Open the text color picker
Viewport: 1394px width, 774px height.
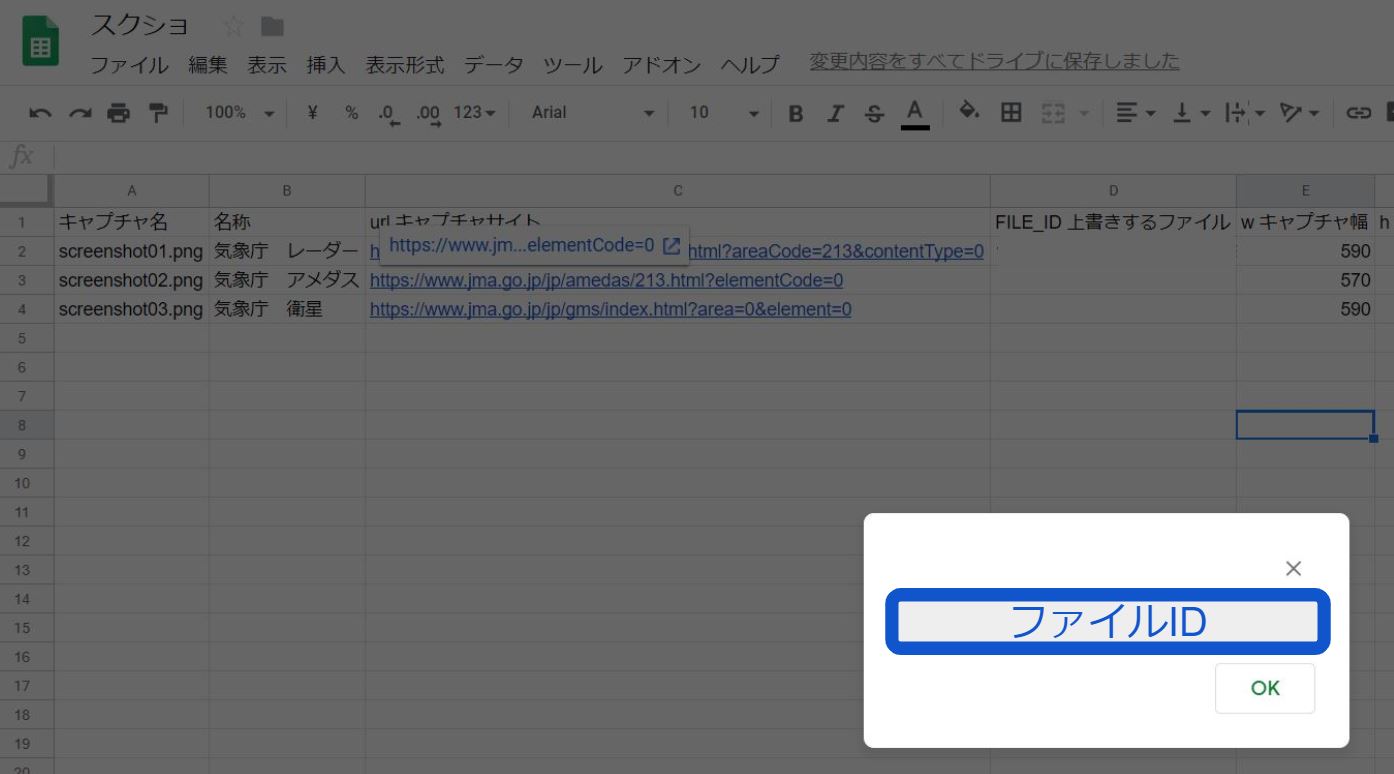(x=915, y=113)
